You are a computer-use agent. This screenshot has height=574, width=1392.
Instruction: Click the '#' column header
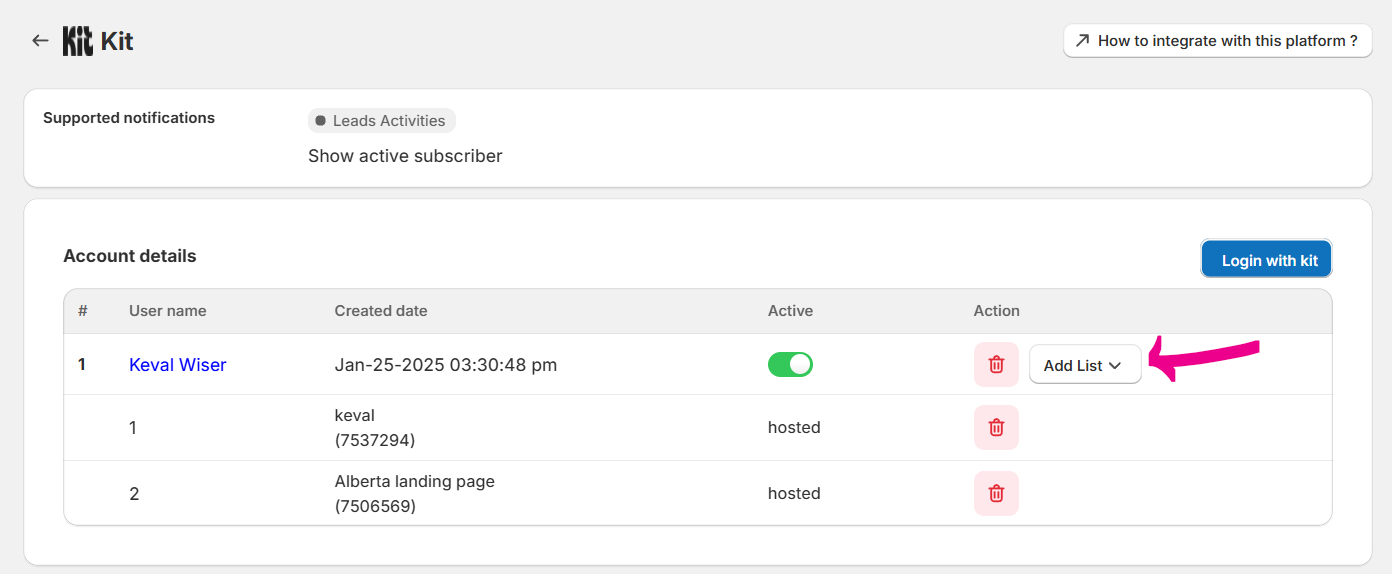[x=83, y=311]
